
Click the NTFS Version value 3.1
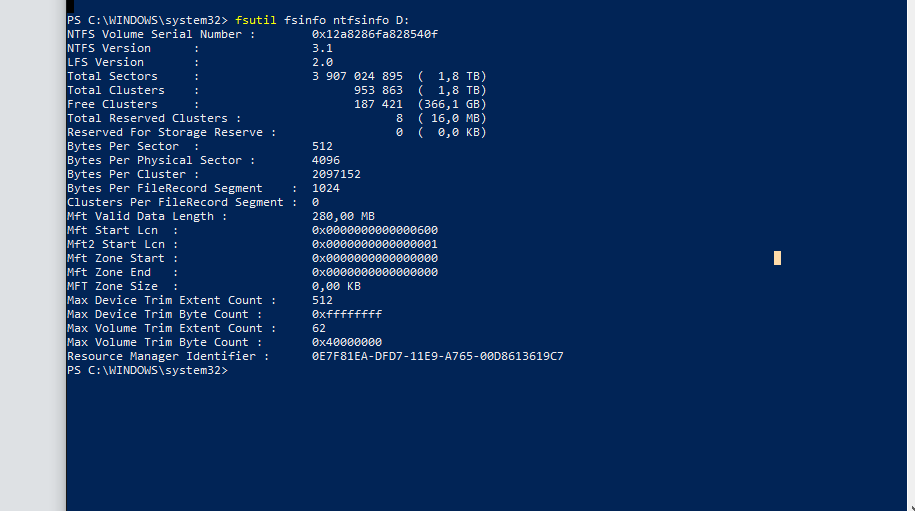[322, 48]
